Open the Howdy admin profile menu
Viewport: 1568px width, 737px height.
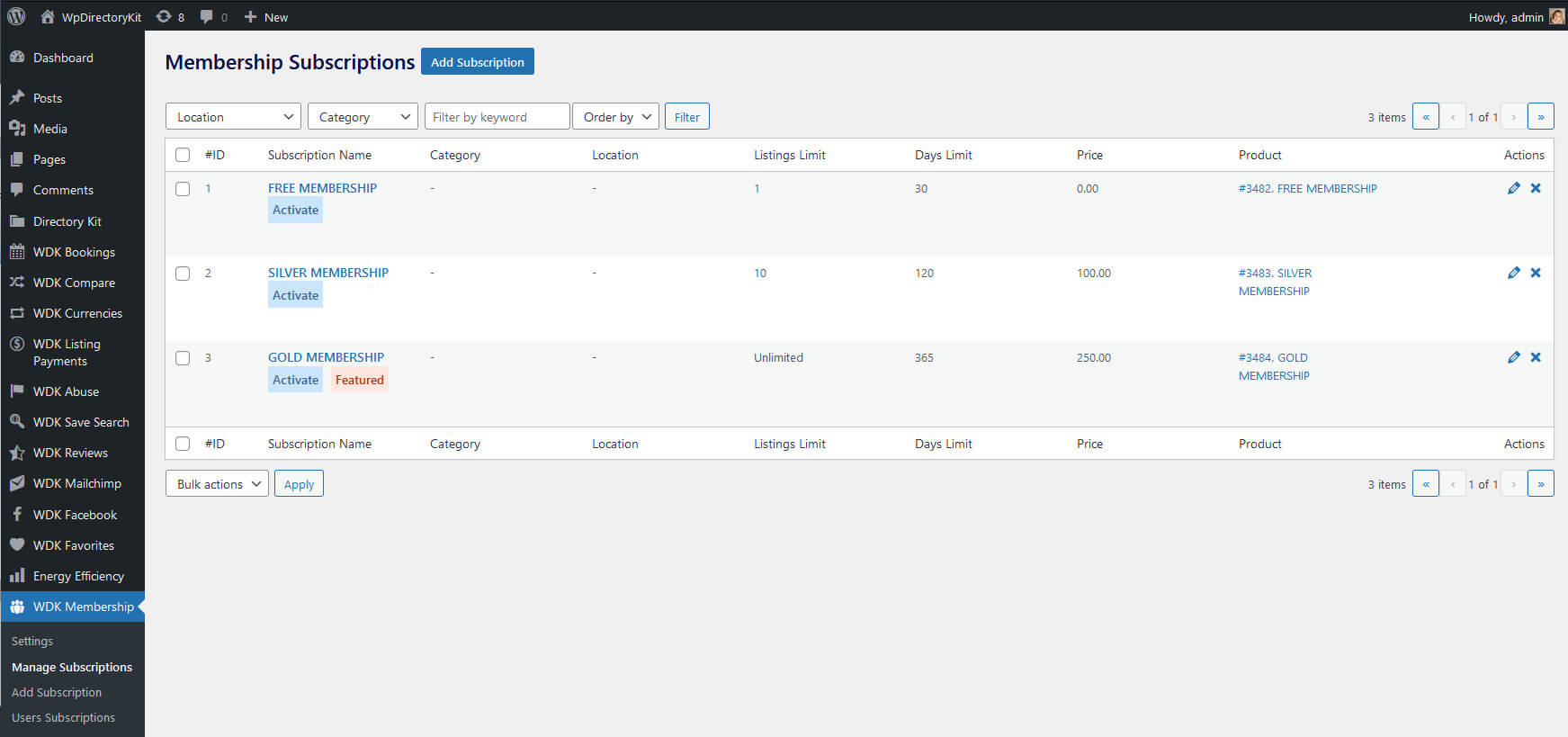1516,17
